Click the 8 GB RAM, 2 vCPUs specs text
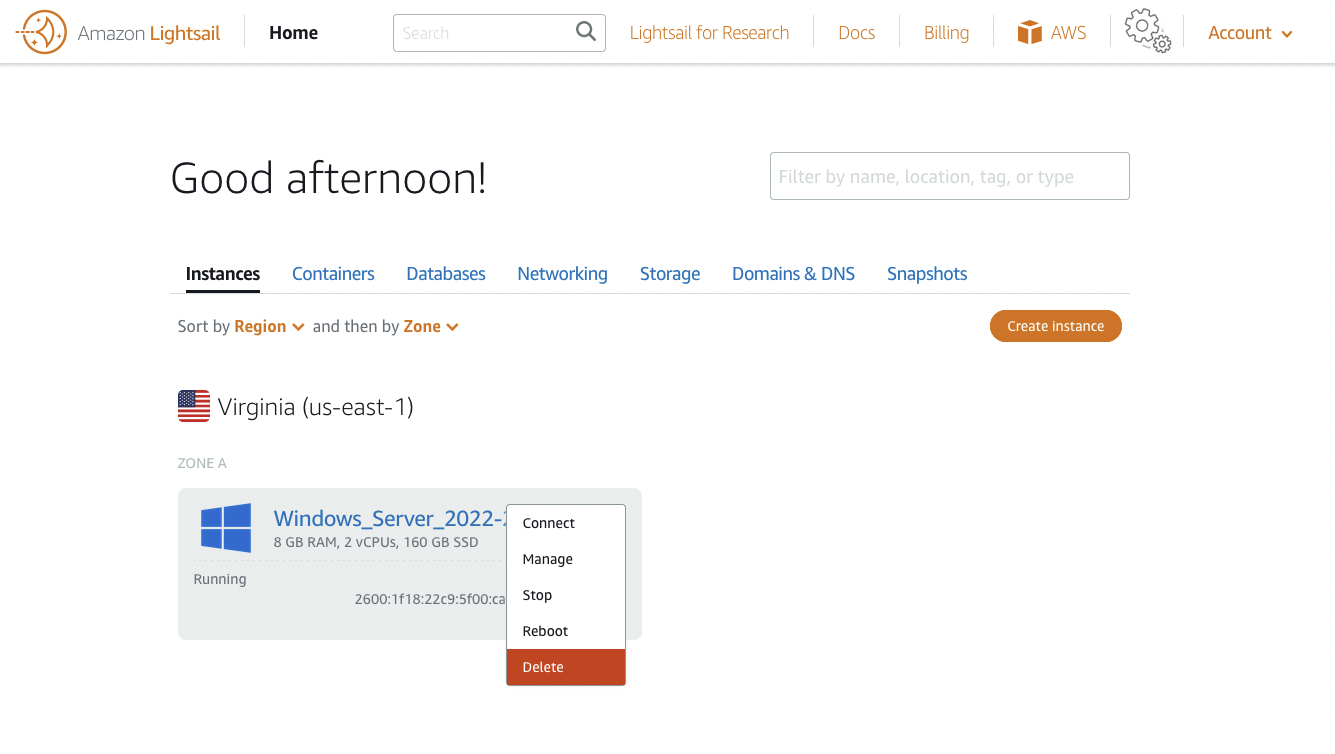The image size is (1335, 754). pos(376,542)
